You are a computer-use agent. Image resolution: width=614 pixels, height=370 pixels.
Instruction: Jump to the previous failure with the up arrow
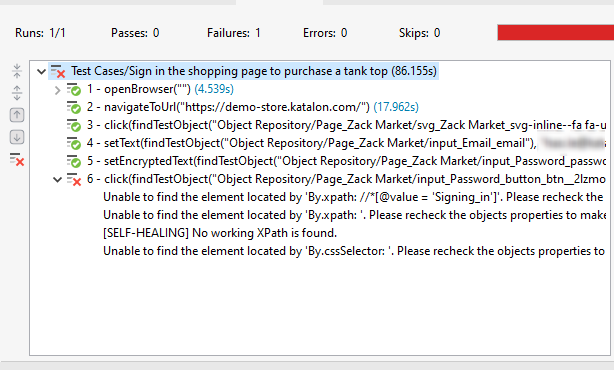tap(17, 115)
